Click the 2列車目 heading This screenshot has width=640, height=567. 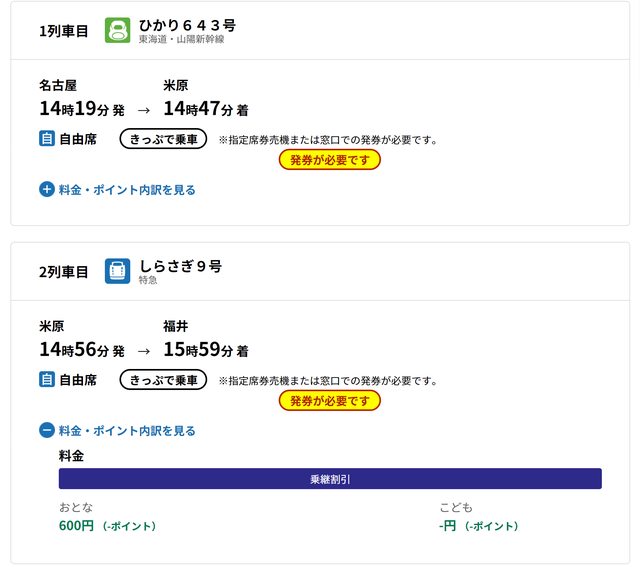pos(64,272)
